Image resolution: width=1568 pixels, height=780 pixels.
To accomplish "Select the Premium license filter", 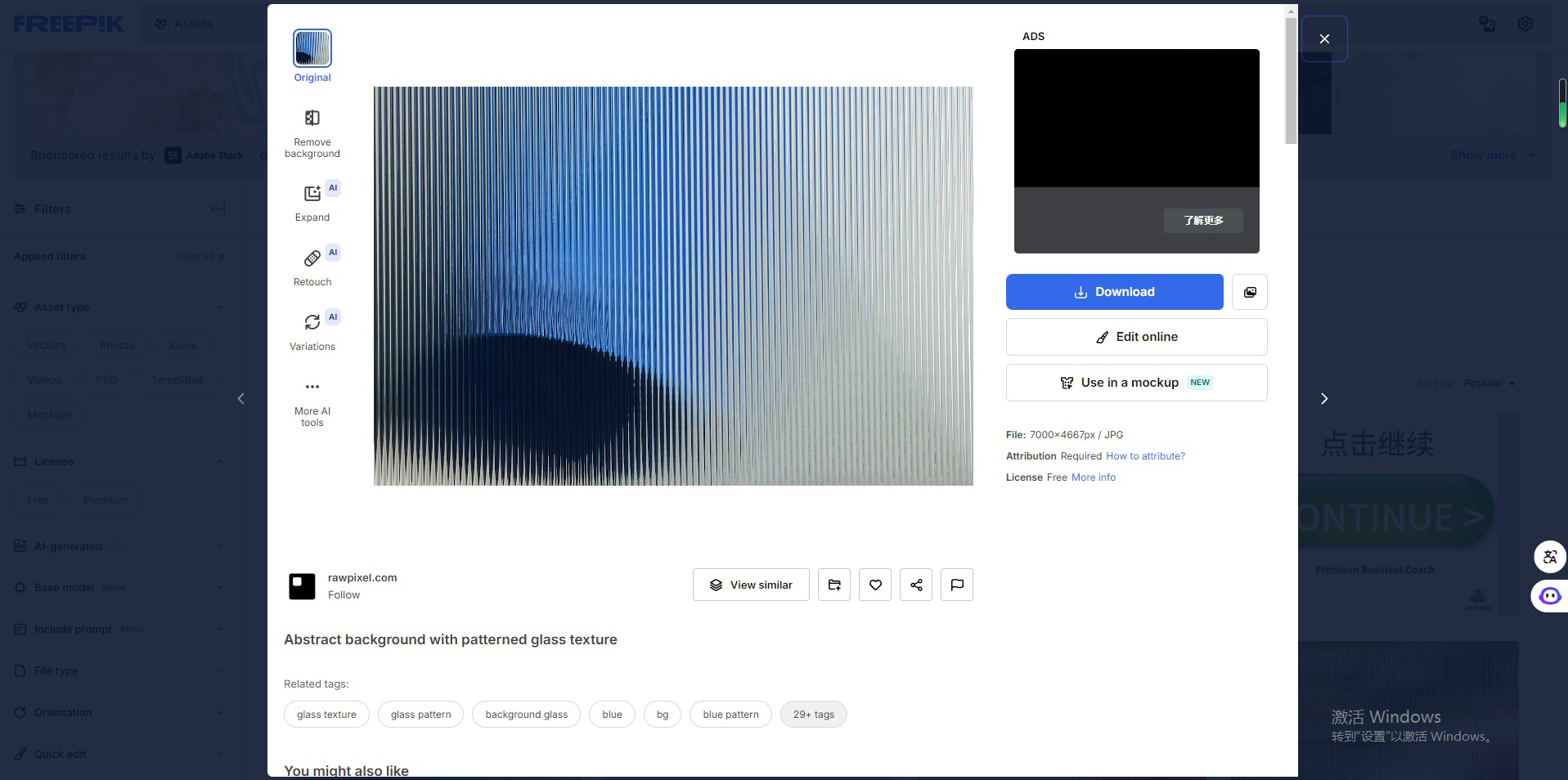I will coord(106,500).
